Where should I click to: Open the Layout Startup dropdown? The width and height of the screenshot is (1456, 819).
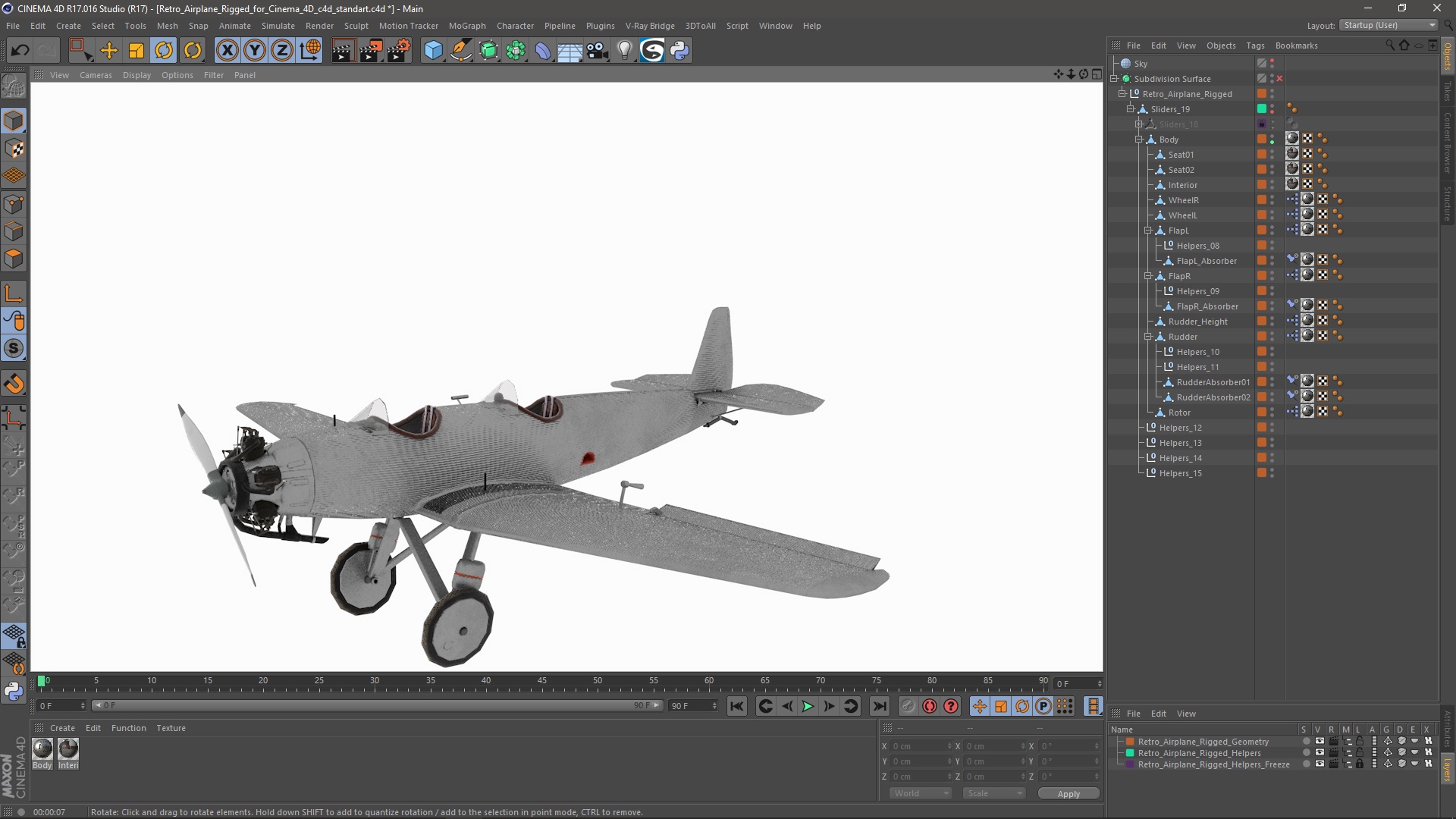[1389, 25]
